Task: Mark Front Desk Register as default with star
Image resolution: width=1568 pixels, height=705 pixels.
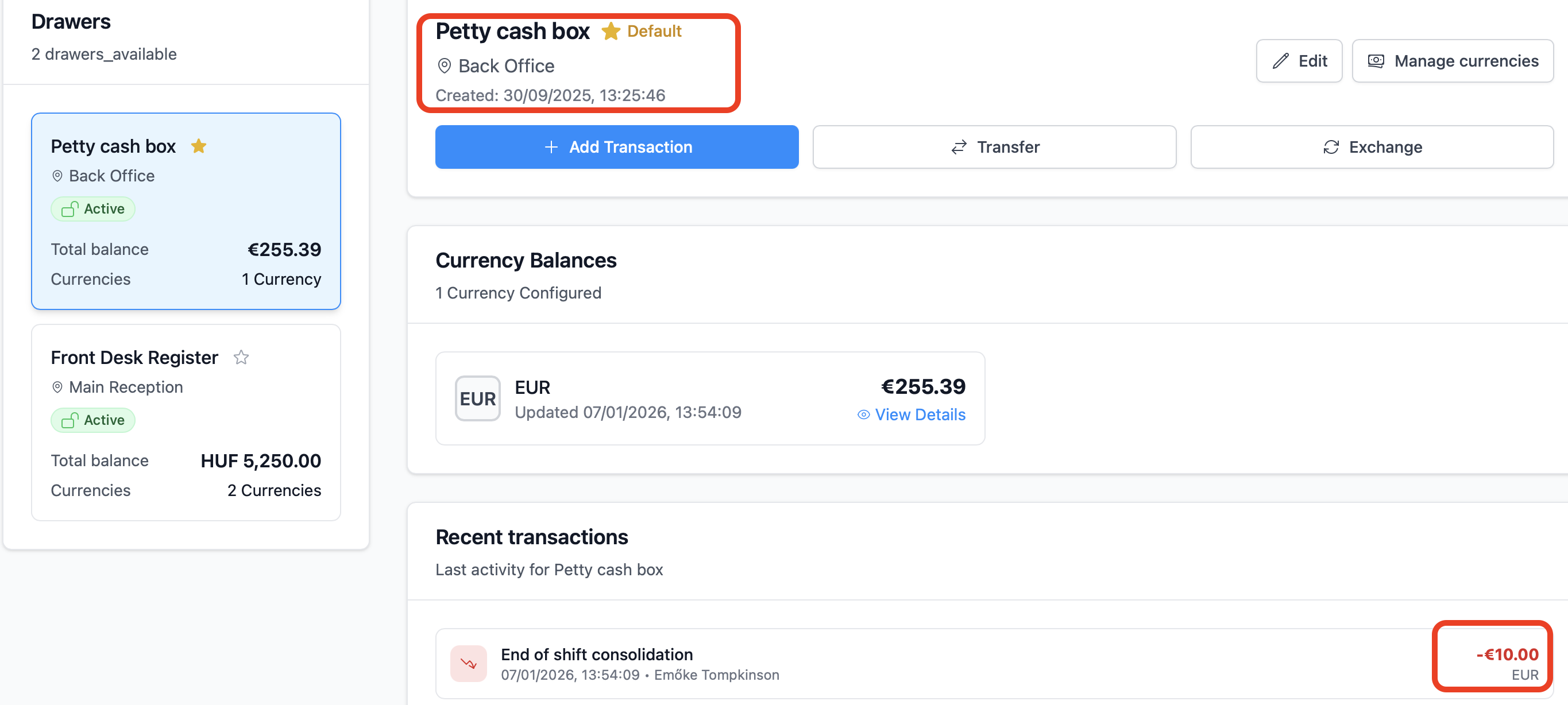Action: point(241,357)
